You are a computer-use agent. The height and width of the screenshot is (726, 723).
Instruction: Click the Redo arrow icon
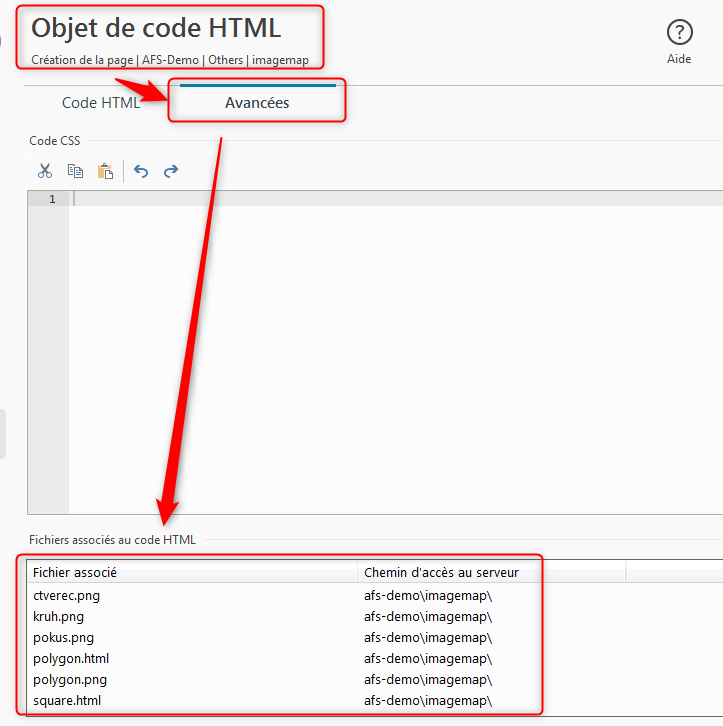click(x=171, y=171)
